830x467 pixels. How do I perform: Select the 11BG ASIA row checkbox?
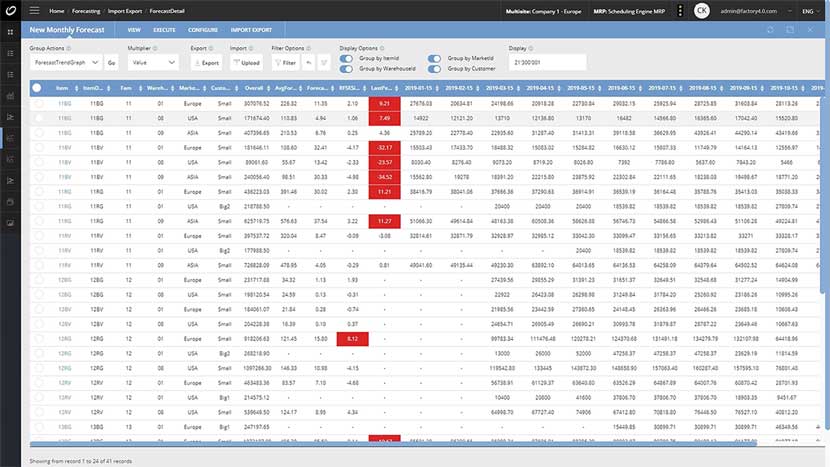tap(39, 133)
